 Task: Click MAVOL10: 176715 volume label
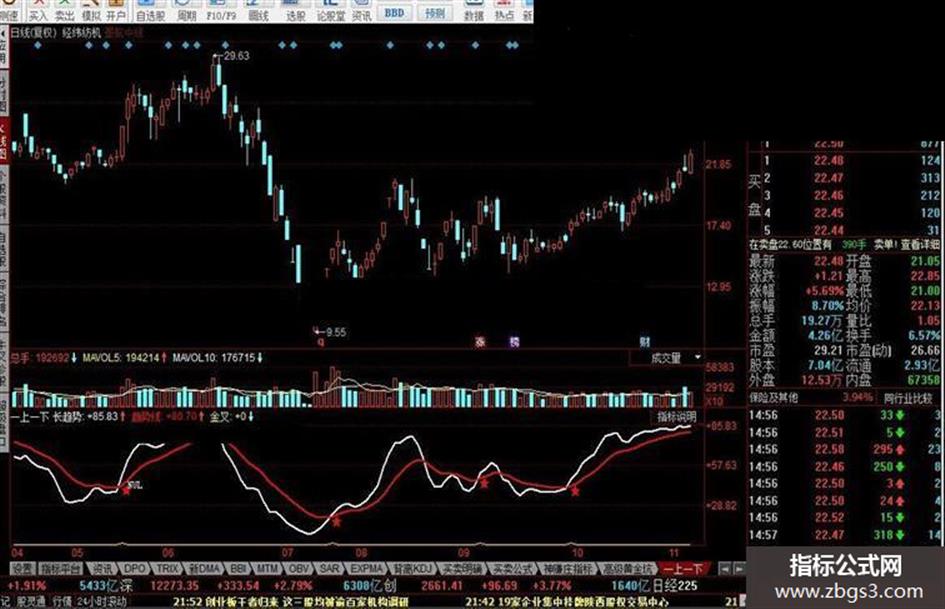coord(213,358)
